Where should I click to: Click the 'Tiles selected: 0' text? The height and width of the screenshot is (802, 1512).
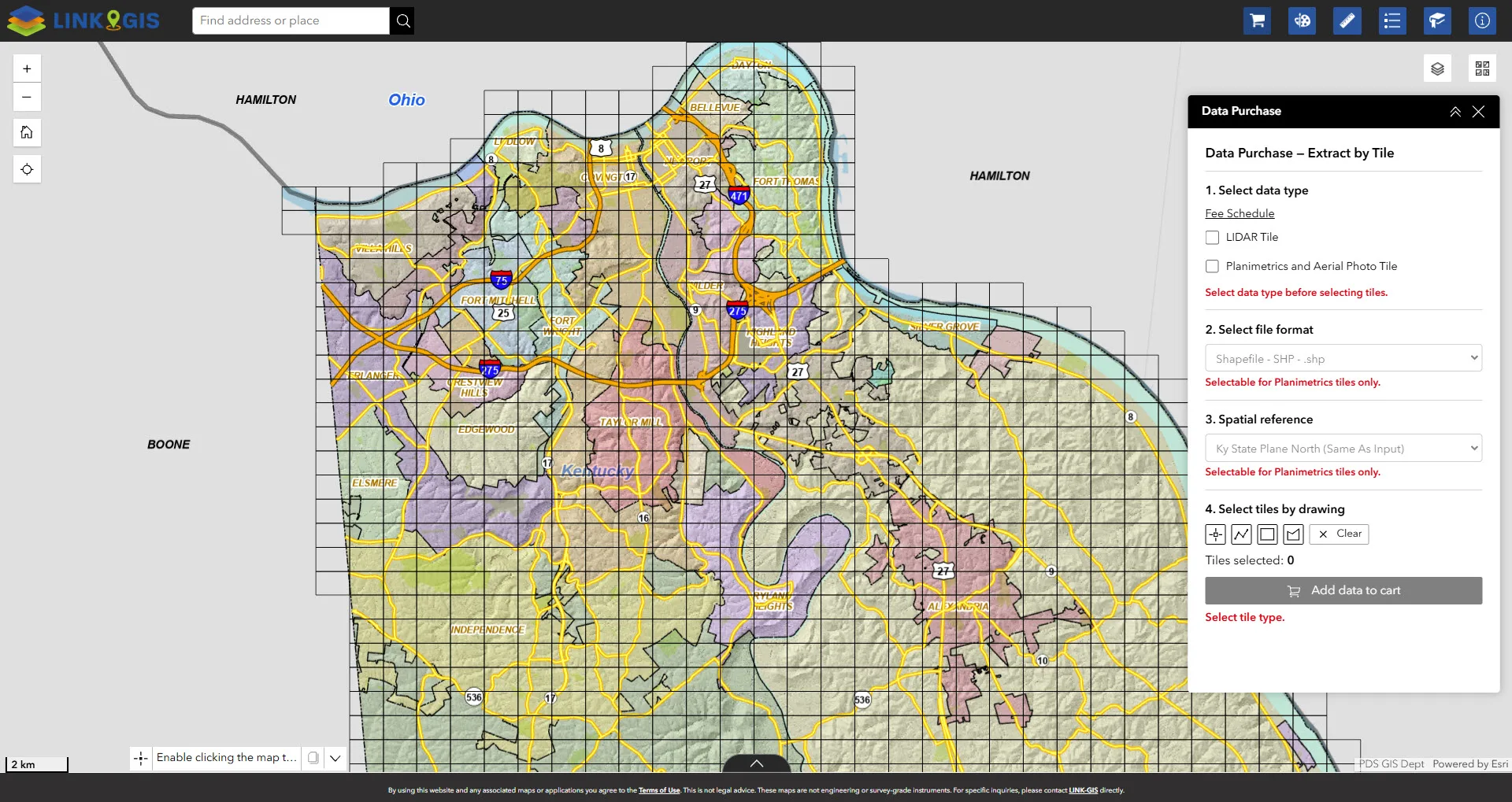point(1250,560)
